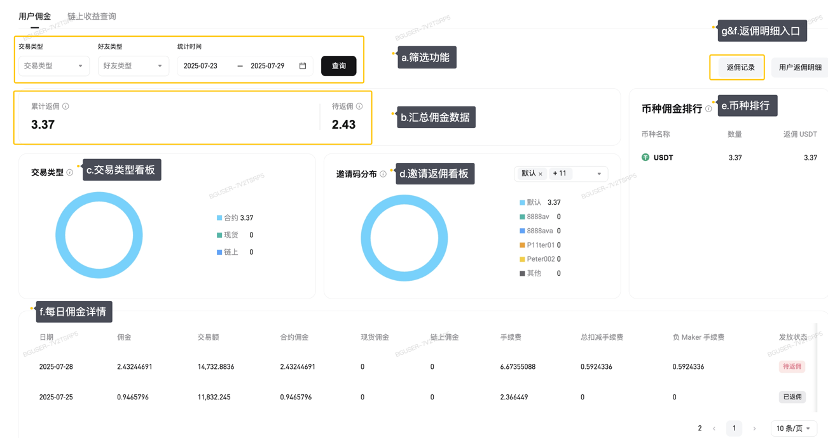Click the 发放状态 column header
This screenshot has width=828, height=438.
(793, 337)
